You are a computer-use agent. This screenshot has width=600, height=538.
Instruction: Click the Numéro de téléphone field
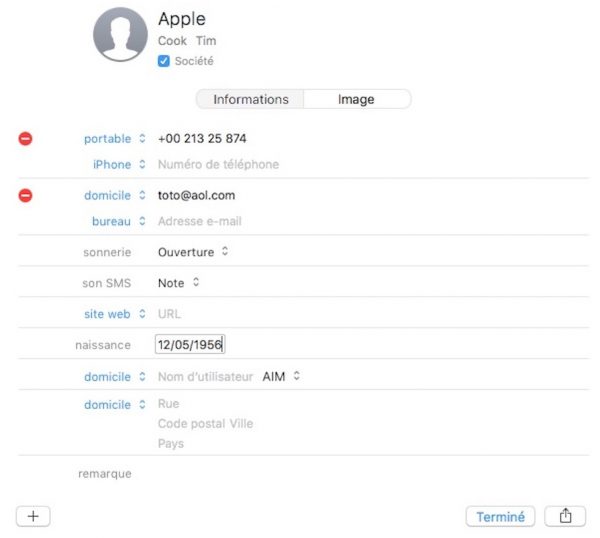pyautogui.click(x=218, y=165)
